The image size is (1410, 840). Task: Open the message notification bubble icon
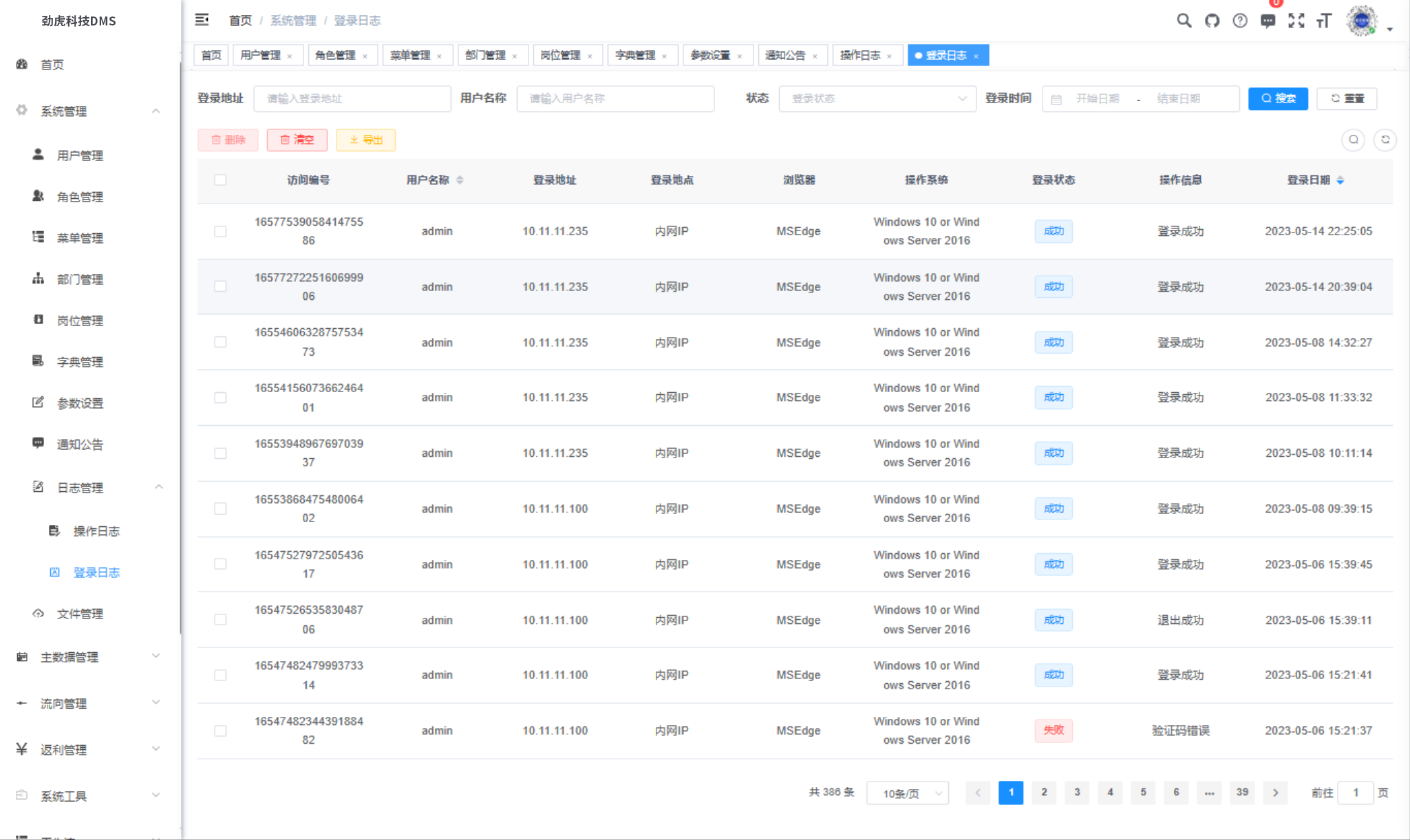point(1268,21)
